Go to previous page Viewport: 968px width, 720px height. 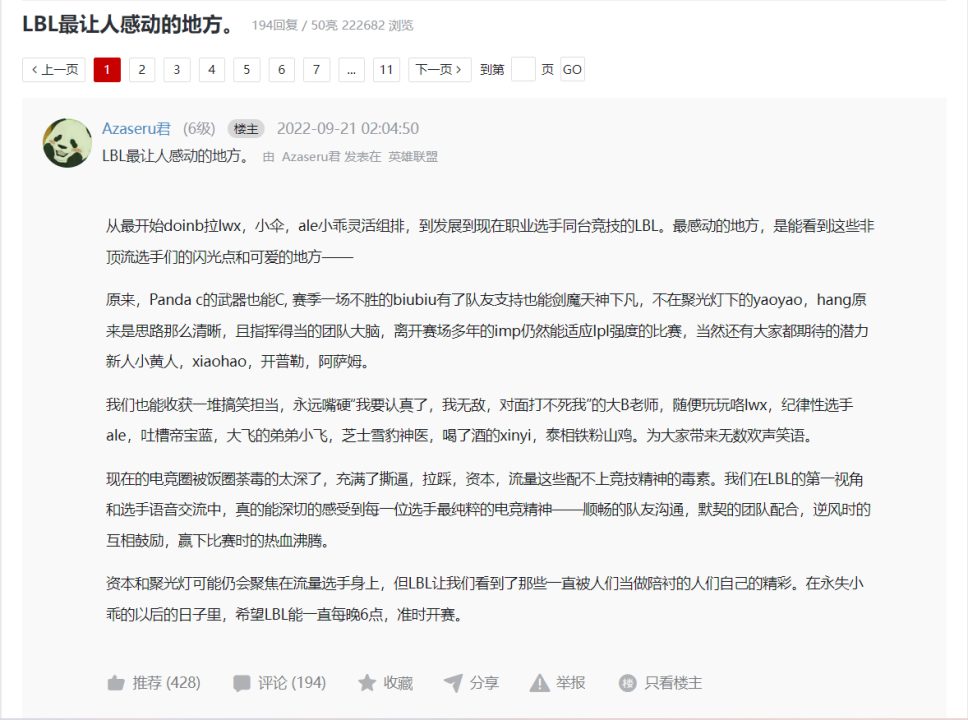54,69
